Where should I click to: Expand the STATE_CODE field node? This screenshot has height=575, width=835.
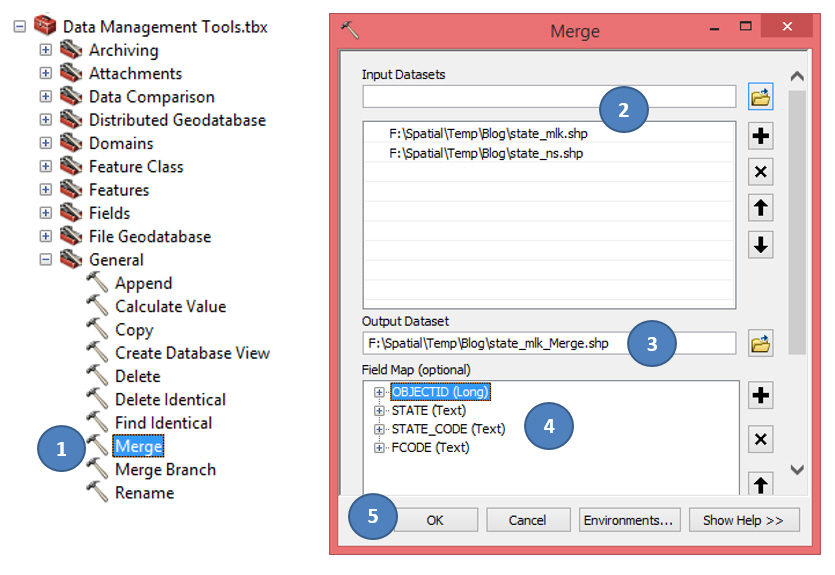pos(379,429)
